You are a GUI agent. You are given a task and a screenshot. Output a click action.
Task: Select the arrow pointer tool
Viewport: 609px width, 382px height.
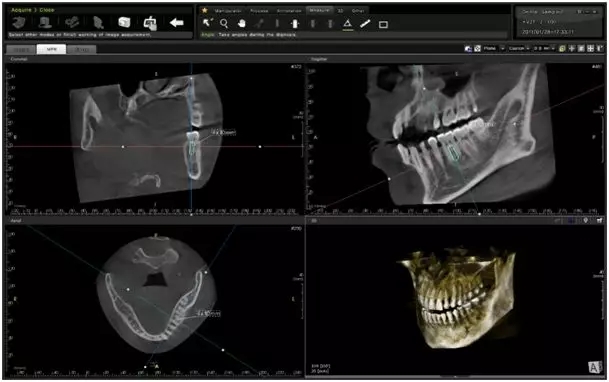coord(207,23)
